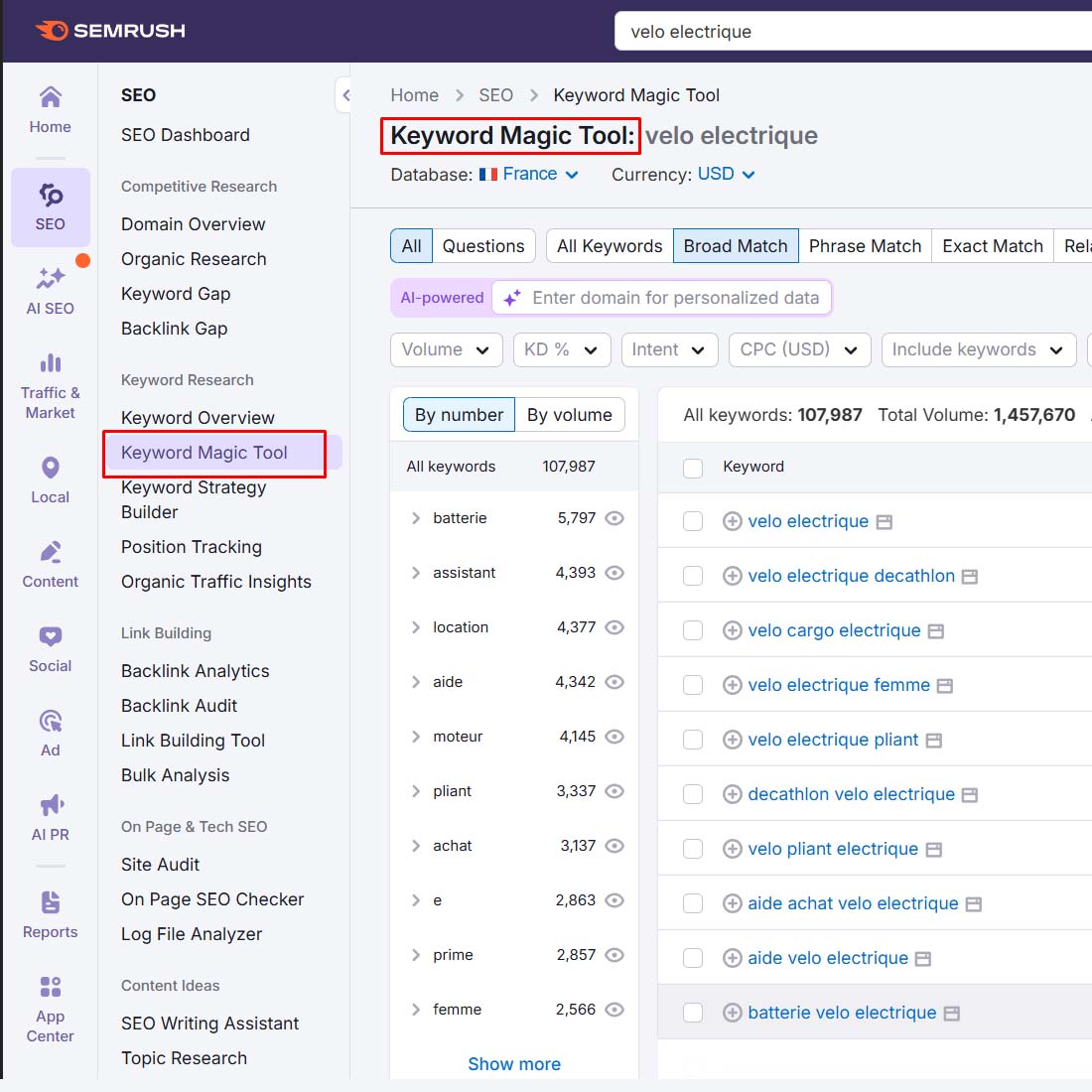Expand the moteur keyword group
1092x1092 pixels.
(x=416, y=737)
